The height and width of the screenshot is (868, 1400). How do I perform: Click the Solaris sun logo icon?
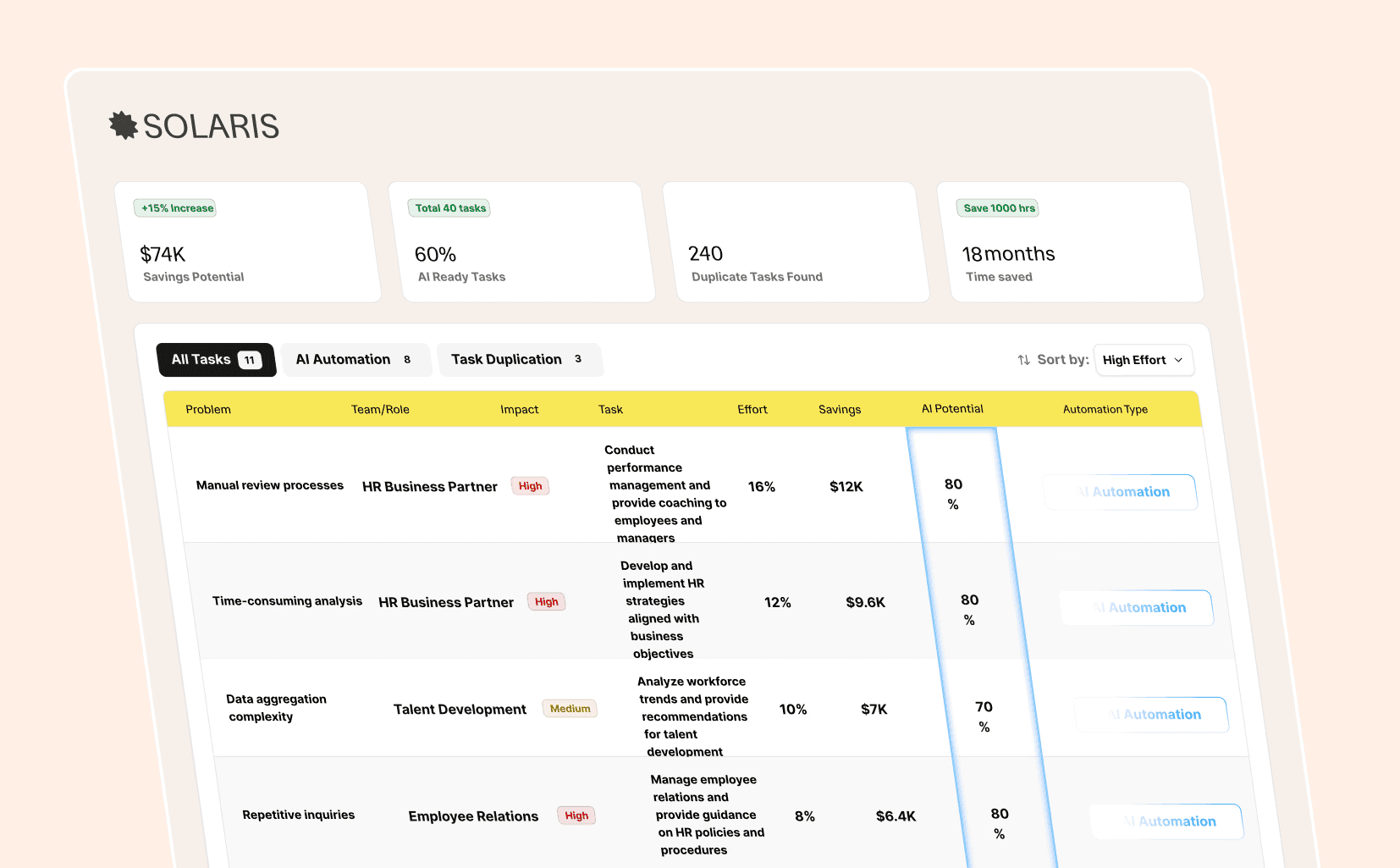[x=124, y=125]
